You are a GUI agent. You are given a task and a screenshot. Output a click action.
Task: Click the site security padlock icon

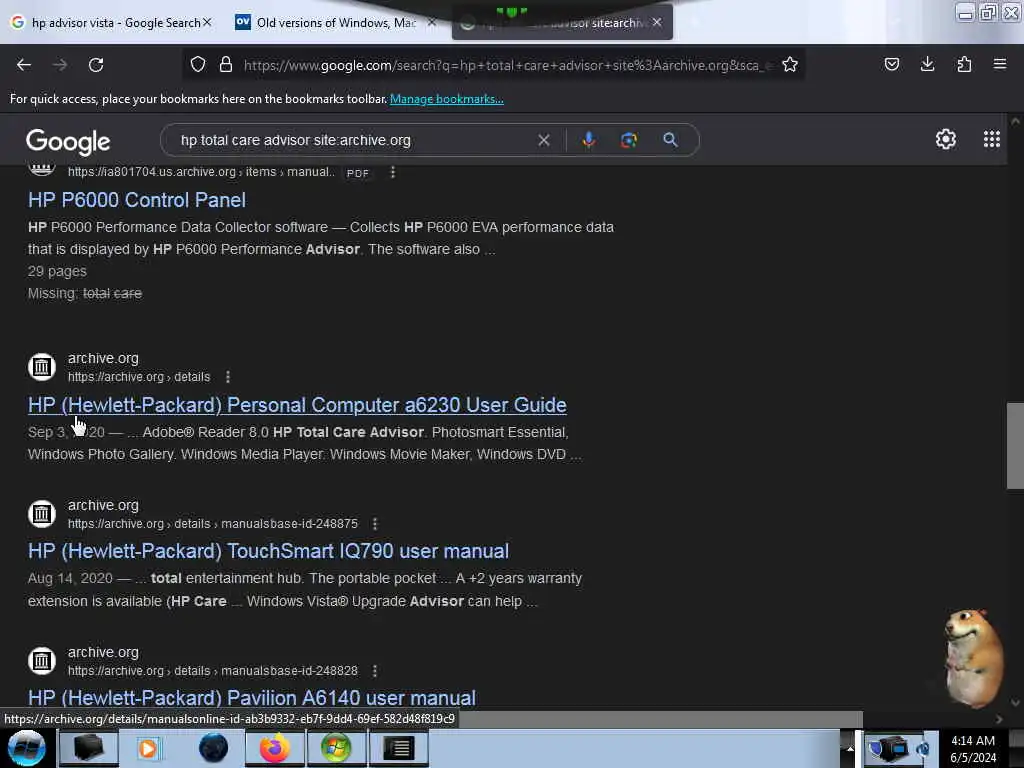[x=226, y=65]
